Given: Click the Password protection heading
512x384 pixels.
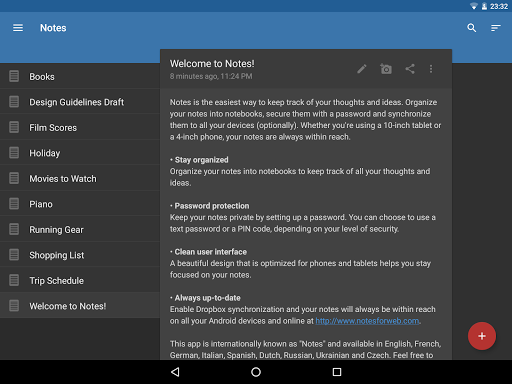Looking at the screenshot, I should [x=212, y=206].
